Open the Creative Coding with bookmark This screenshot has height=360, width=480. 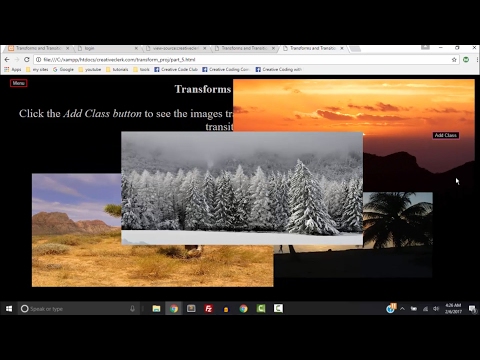279,69
